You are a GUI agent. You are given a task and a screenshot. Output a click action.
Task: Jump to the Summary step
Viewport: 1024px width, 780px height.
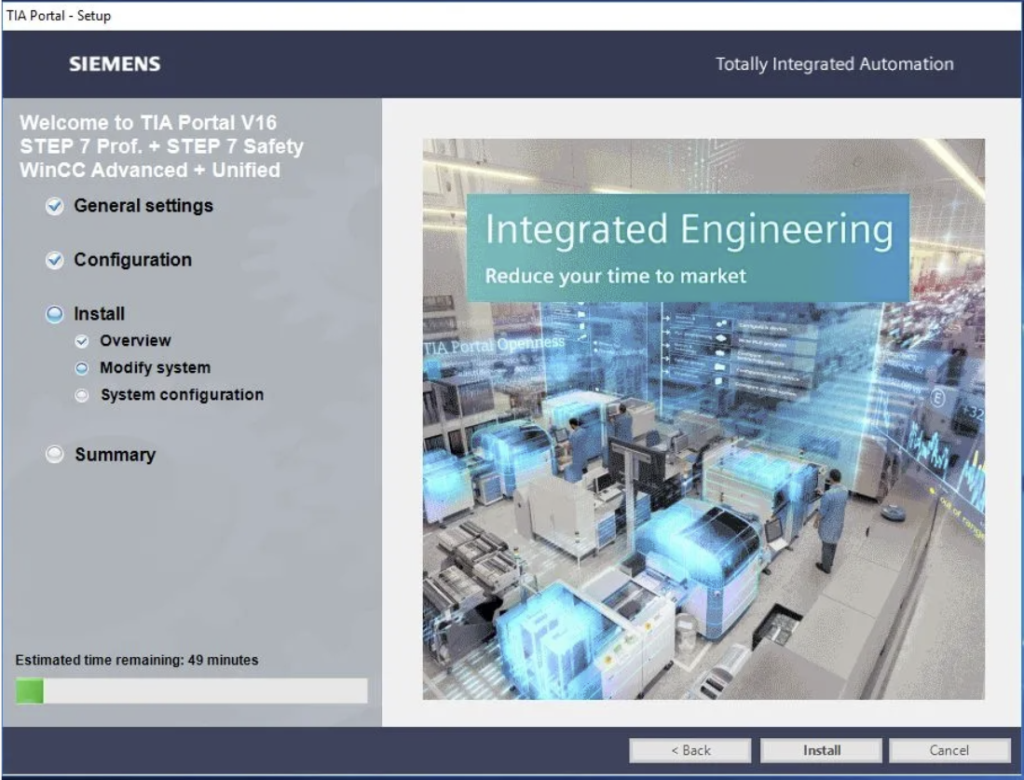coord(115,455)
